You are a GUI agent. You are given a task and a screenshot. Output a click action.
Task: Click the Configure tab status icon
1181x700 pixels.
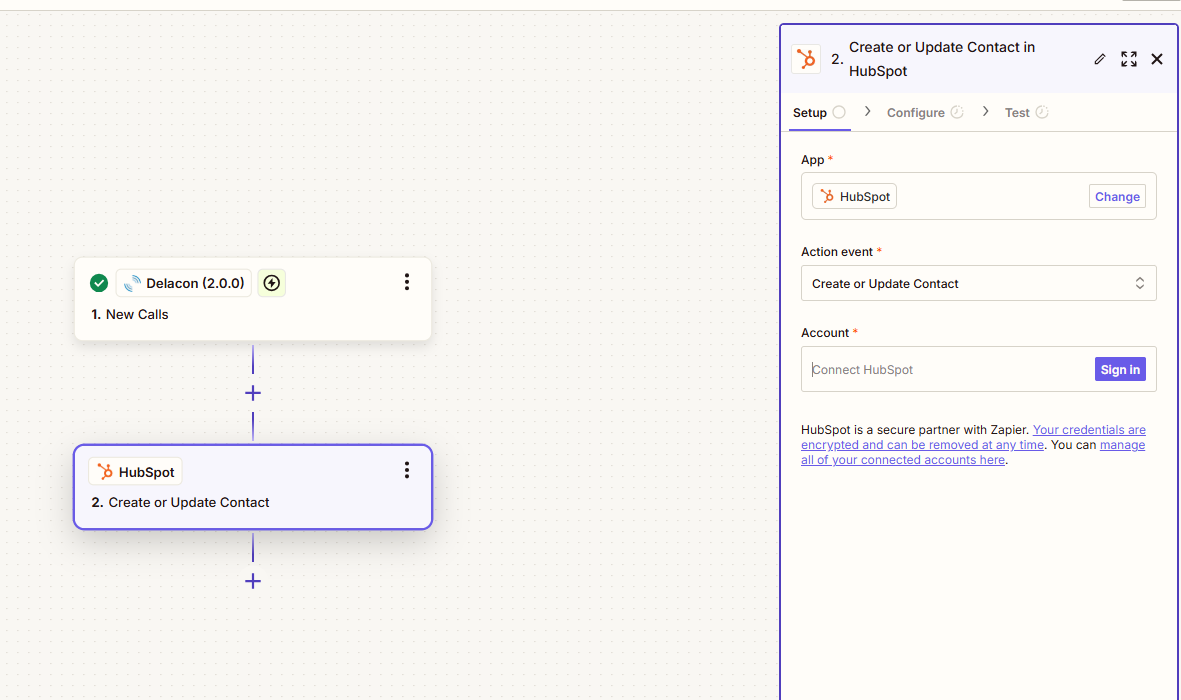coord(957,112)
